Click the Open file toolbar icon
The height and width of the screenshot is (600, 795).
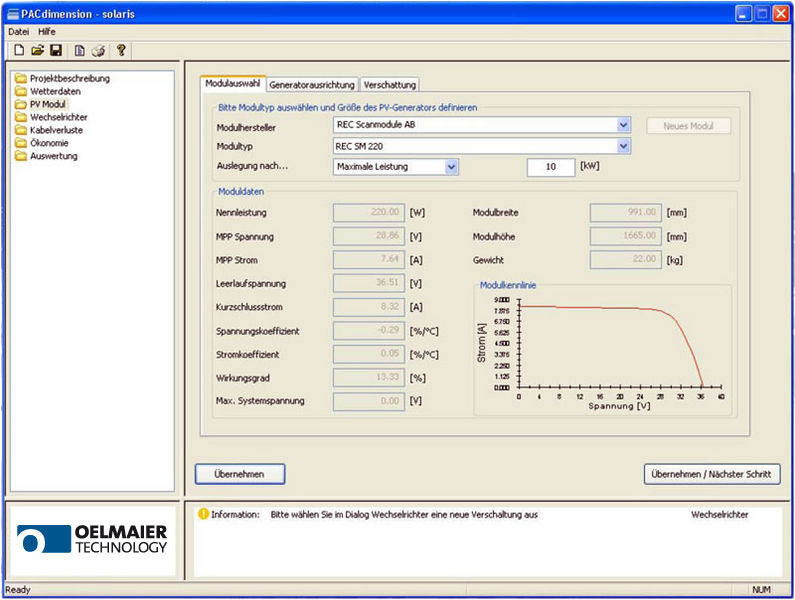[x=38, y=50]
